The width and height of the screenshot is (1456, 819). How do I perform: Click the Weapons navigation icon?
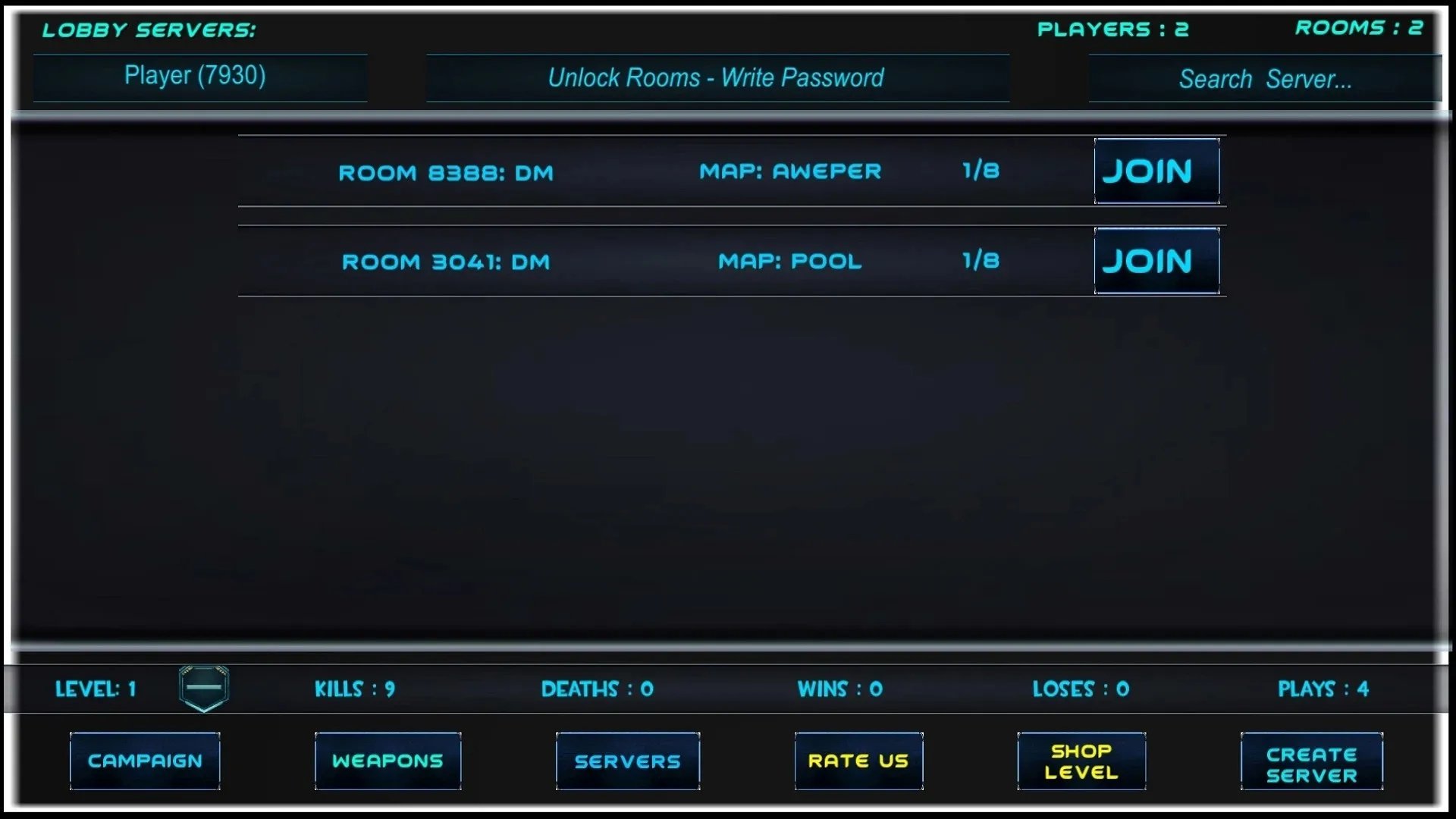pos(387,760)
